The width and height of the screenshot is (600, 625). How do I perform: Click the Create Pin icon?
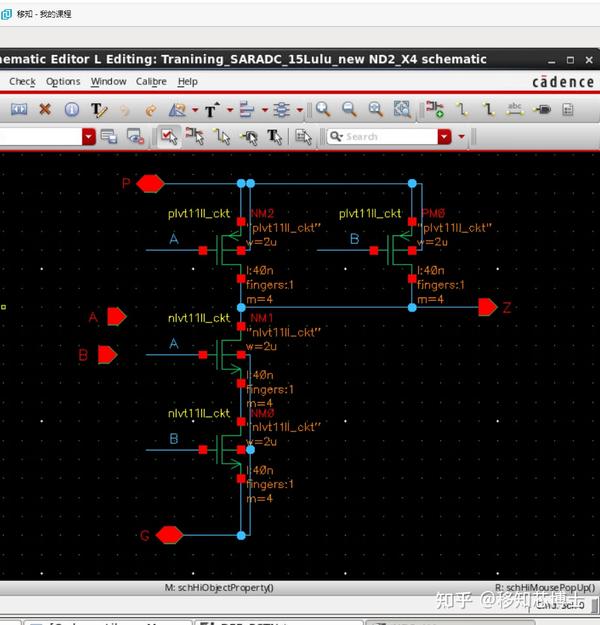coord(542,109)
